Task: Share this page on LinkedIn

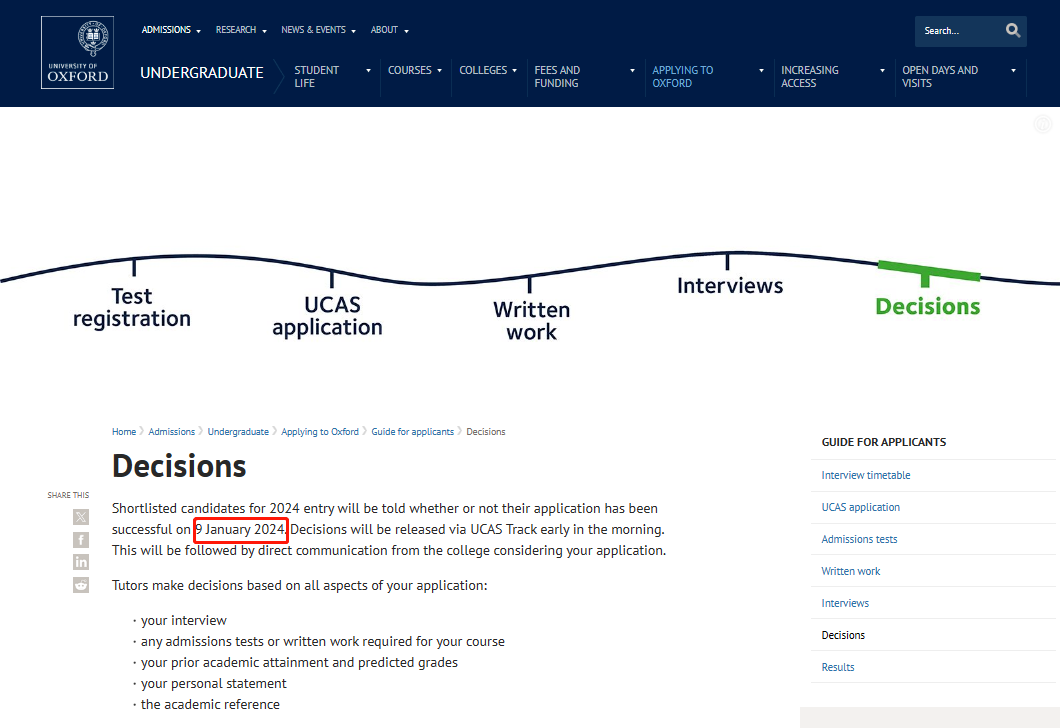Action: [81, 562]
